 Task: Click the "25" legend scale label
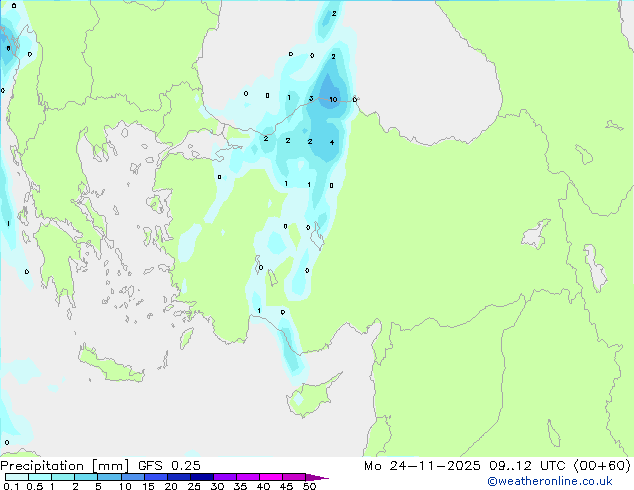194,486
